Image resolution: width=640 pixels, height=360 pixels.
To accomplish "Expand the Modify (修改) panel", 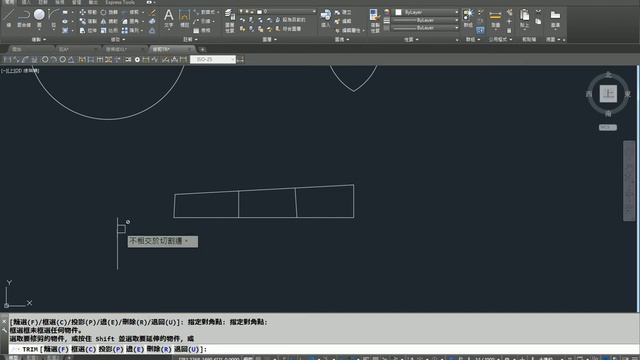I will pyautogui.click(x=118, y=40).
